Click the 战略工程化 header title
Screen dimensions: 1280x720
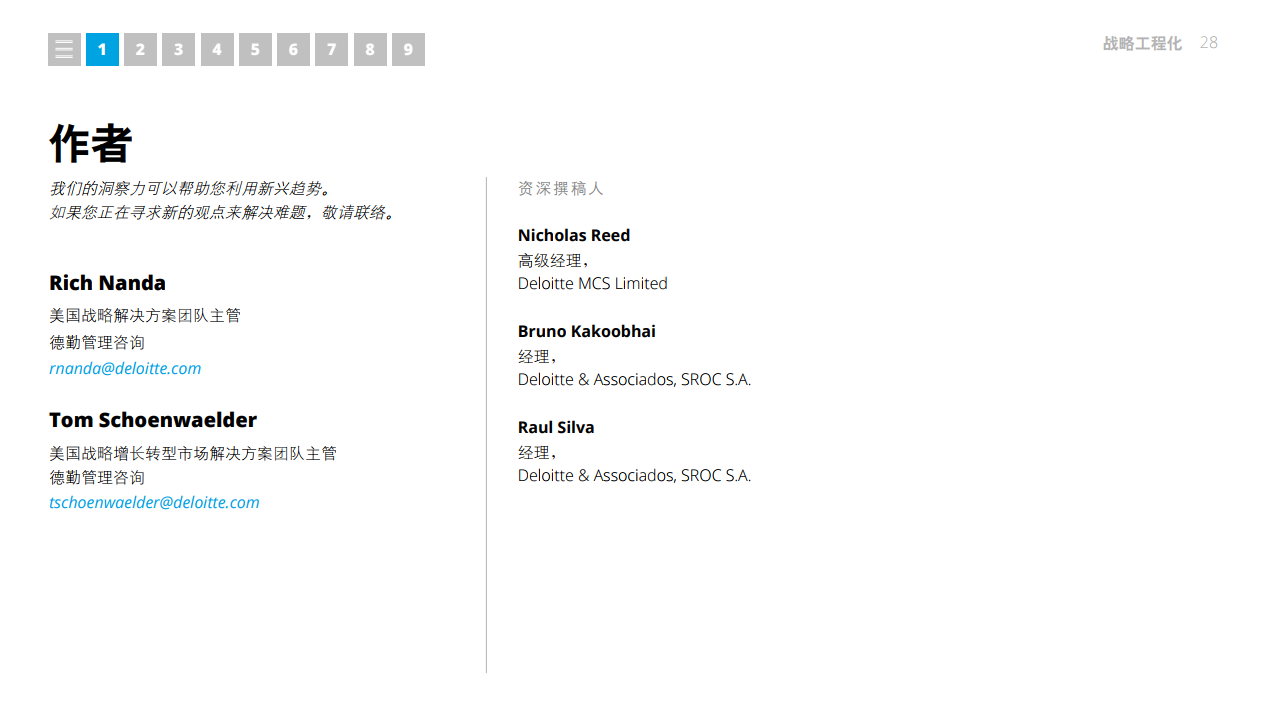[1142, 43]
